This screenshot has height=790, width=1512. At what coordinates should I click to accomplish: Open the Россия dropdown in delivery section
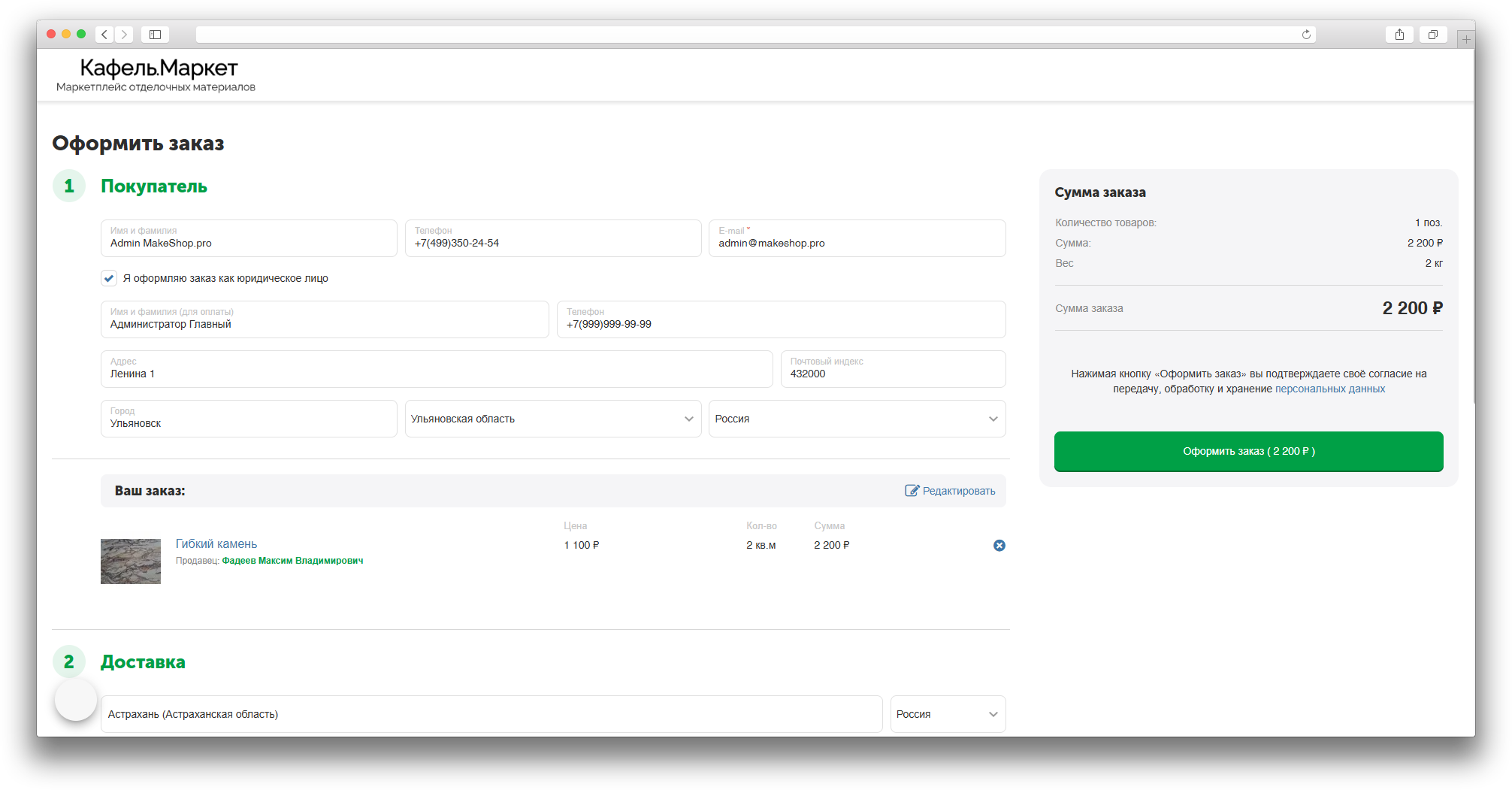947,714
